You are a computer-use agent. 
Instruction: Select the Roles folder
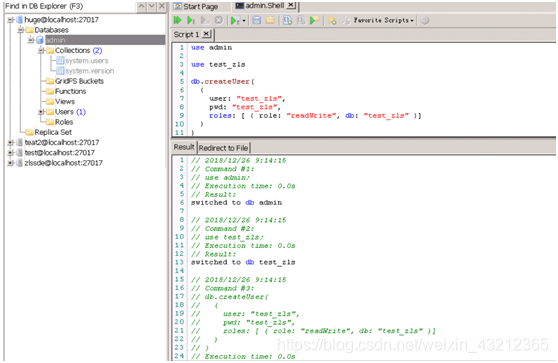(64, 122)
